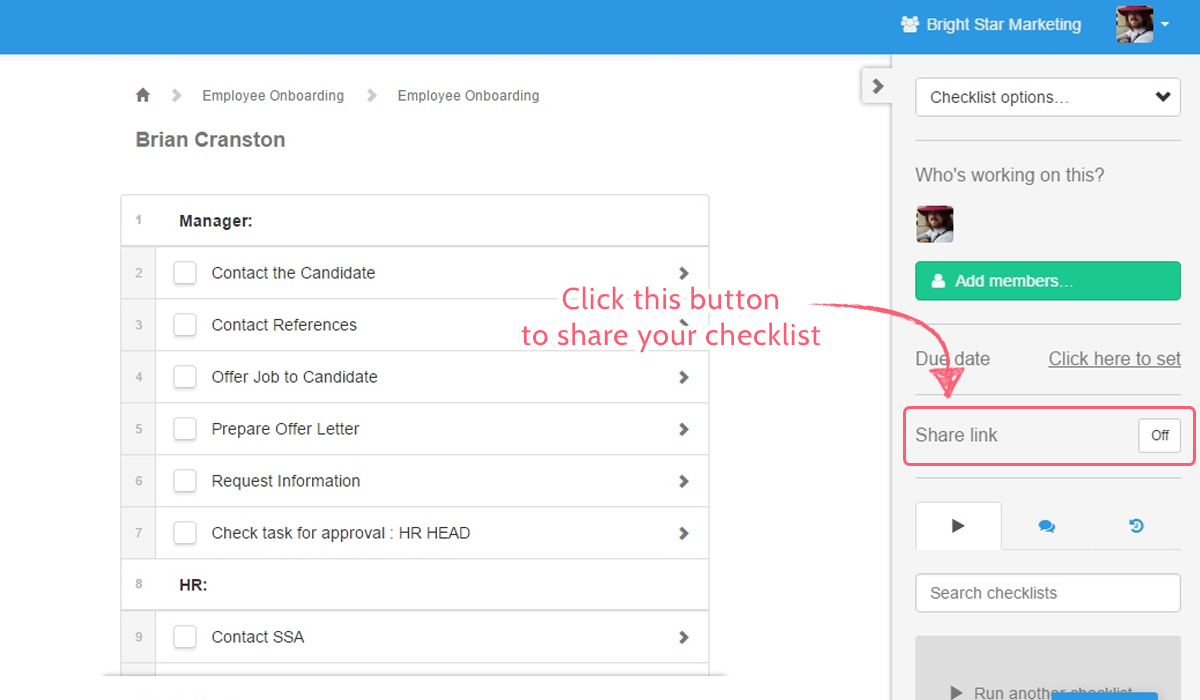Click the home icon in the breadcrumb
1200x700 pixels.
(142, 94)
